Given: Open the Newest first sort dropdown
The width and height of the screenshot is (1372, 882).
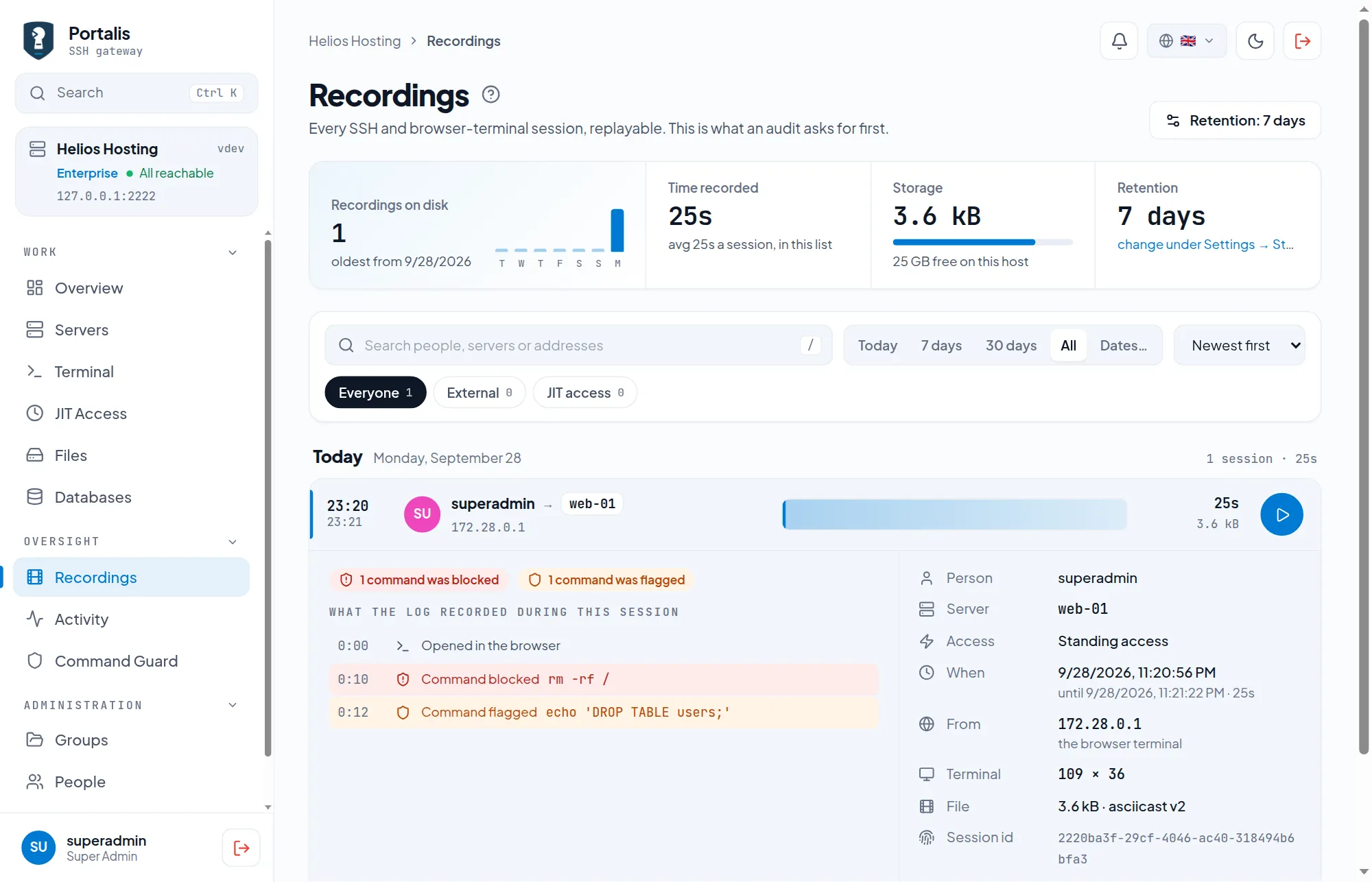Looking at the screenshot, I should [1239, 346].
